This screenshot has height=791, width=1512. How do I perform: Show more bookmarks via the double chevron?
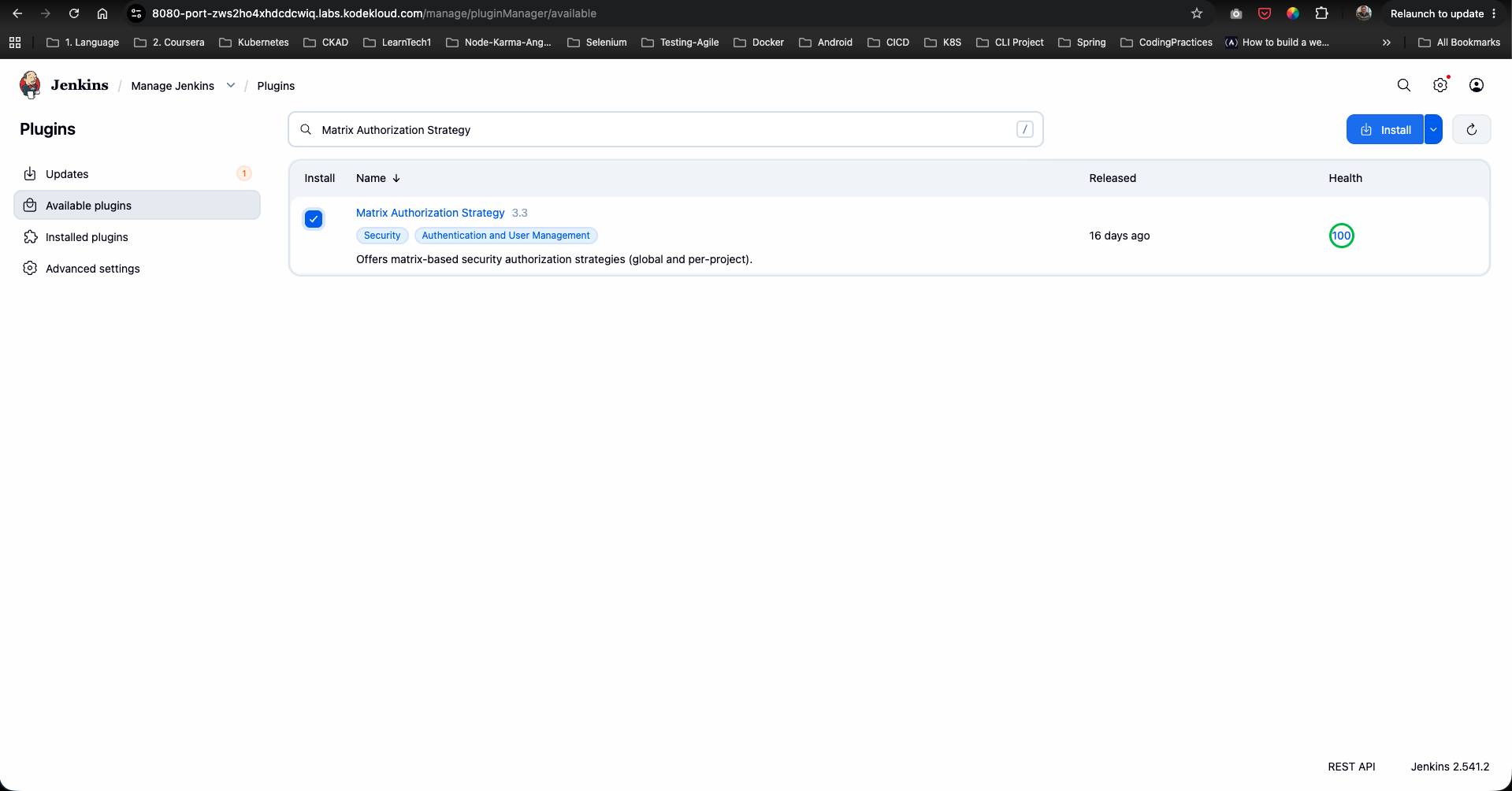1387,43
